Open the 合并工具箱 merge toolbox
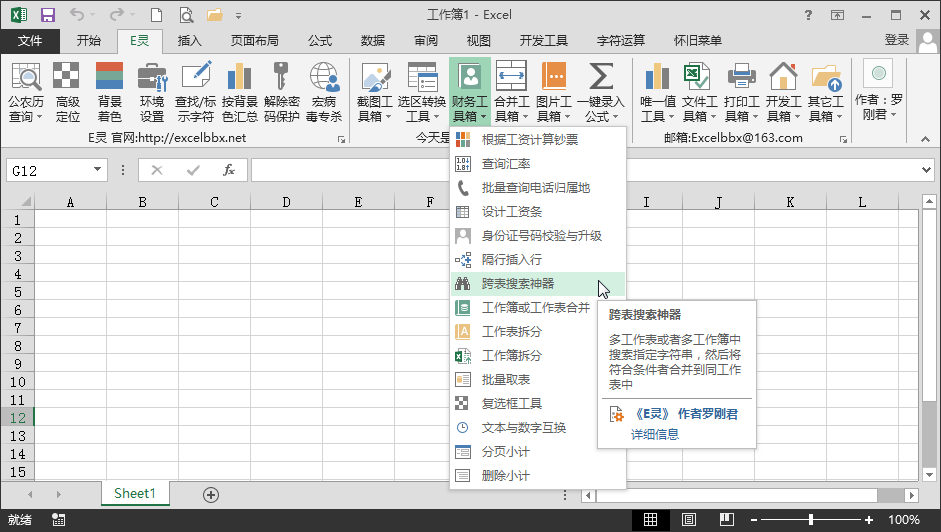941x532 pixels. 511,92
